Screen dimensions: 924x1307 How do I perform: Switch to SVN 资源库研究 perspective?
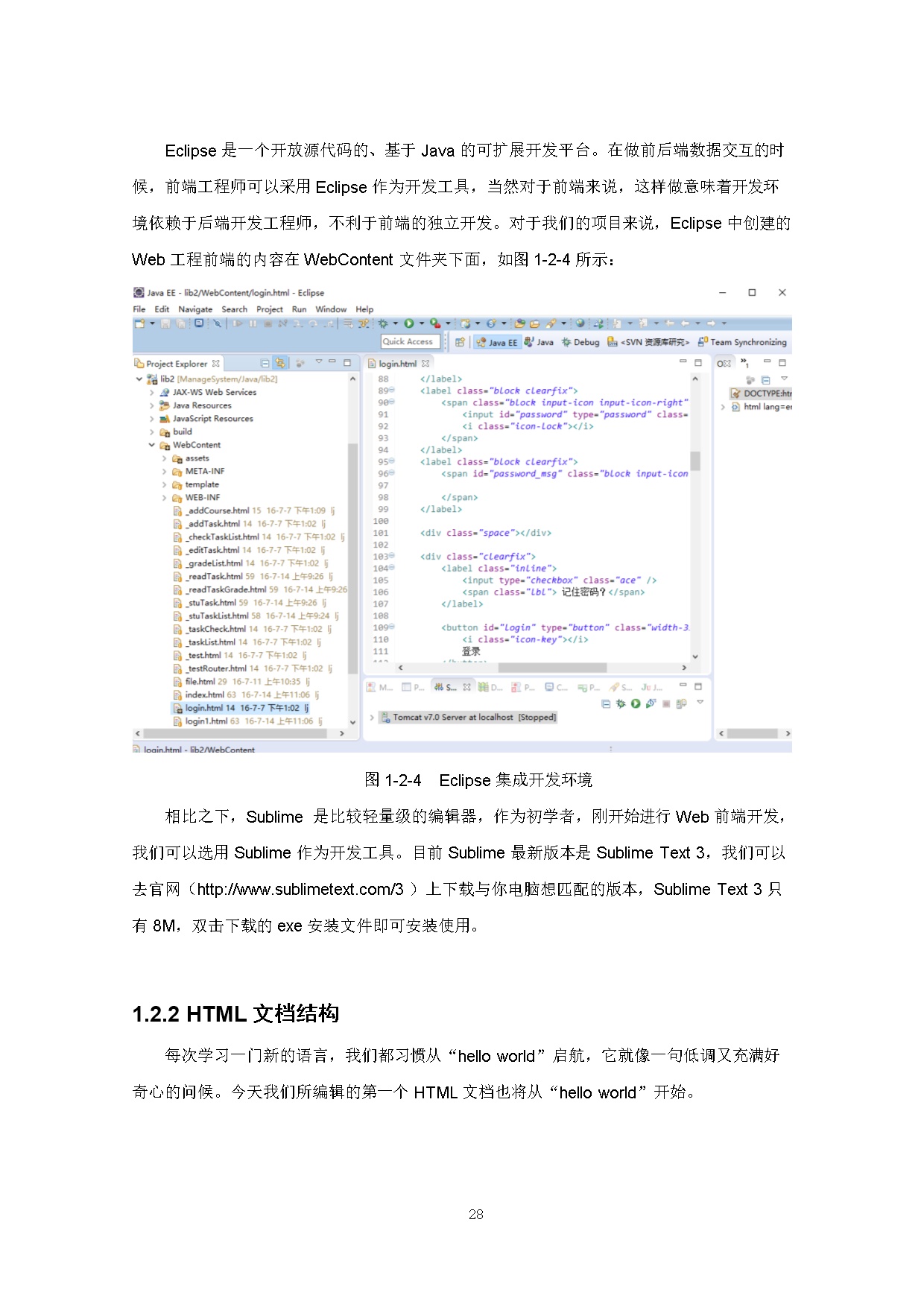tap(648, 342)
